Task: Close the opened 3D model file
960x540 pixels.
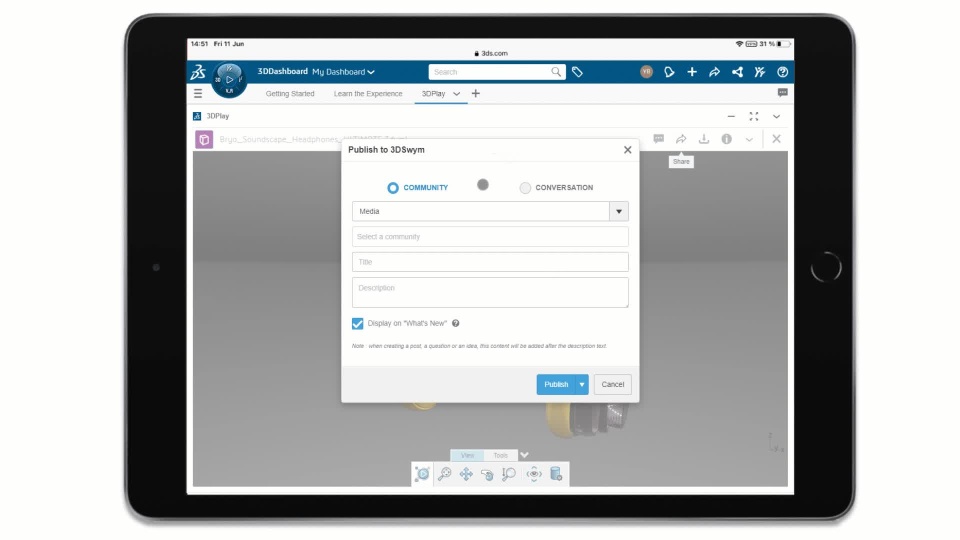Action: [x=776, y=139]
